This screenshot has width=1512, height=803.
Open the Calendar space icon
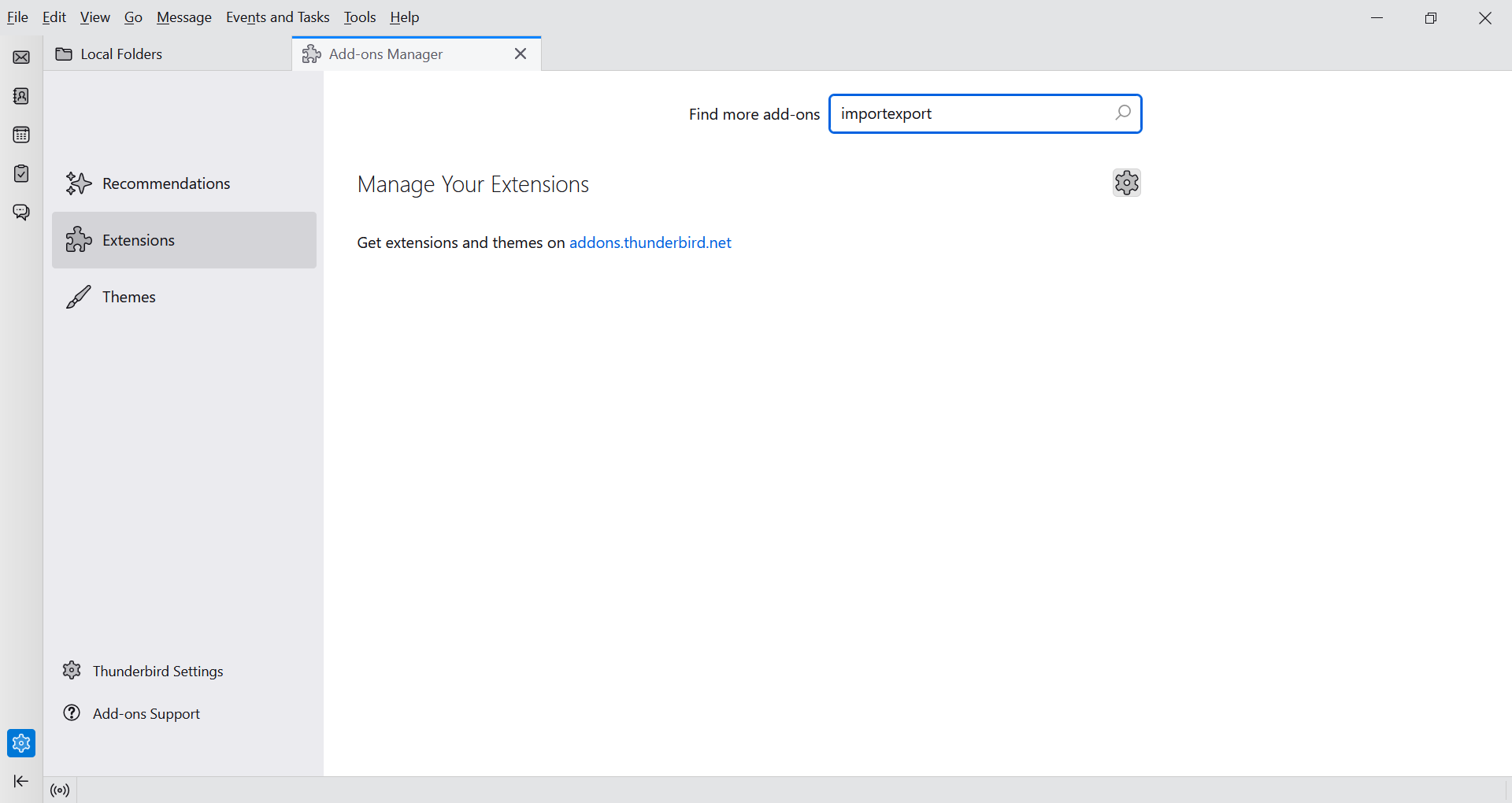point(21,135)
